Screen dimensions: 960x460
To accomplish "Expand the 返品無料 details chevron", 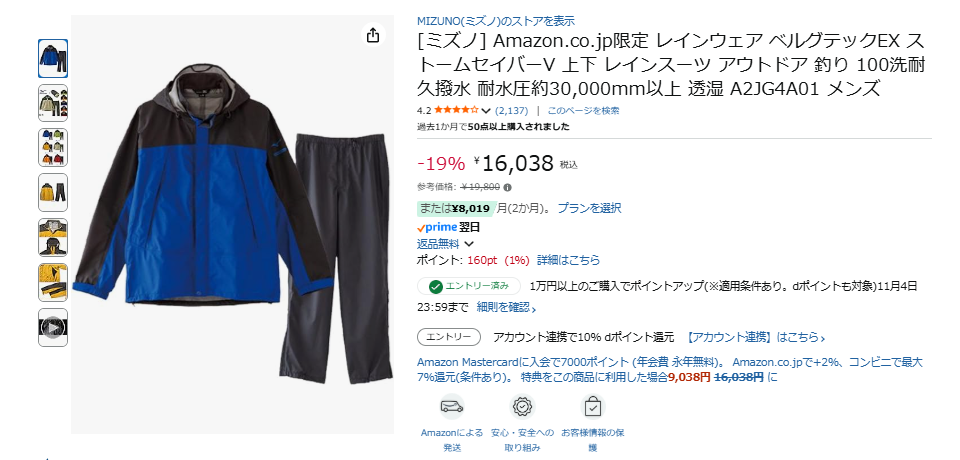I will [x=470, y=244].
